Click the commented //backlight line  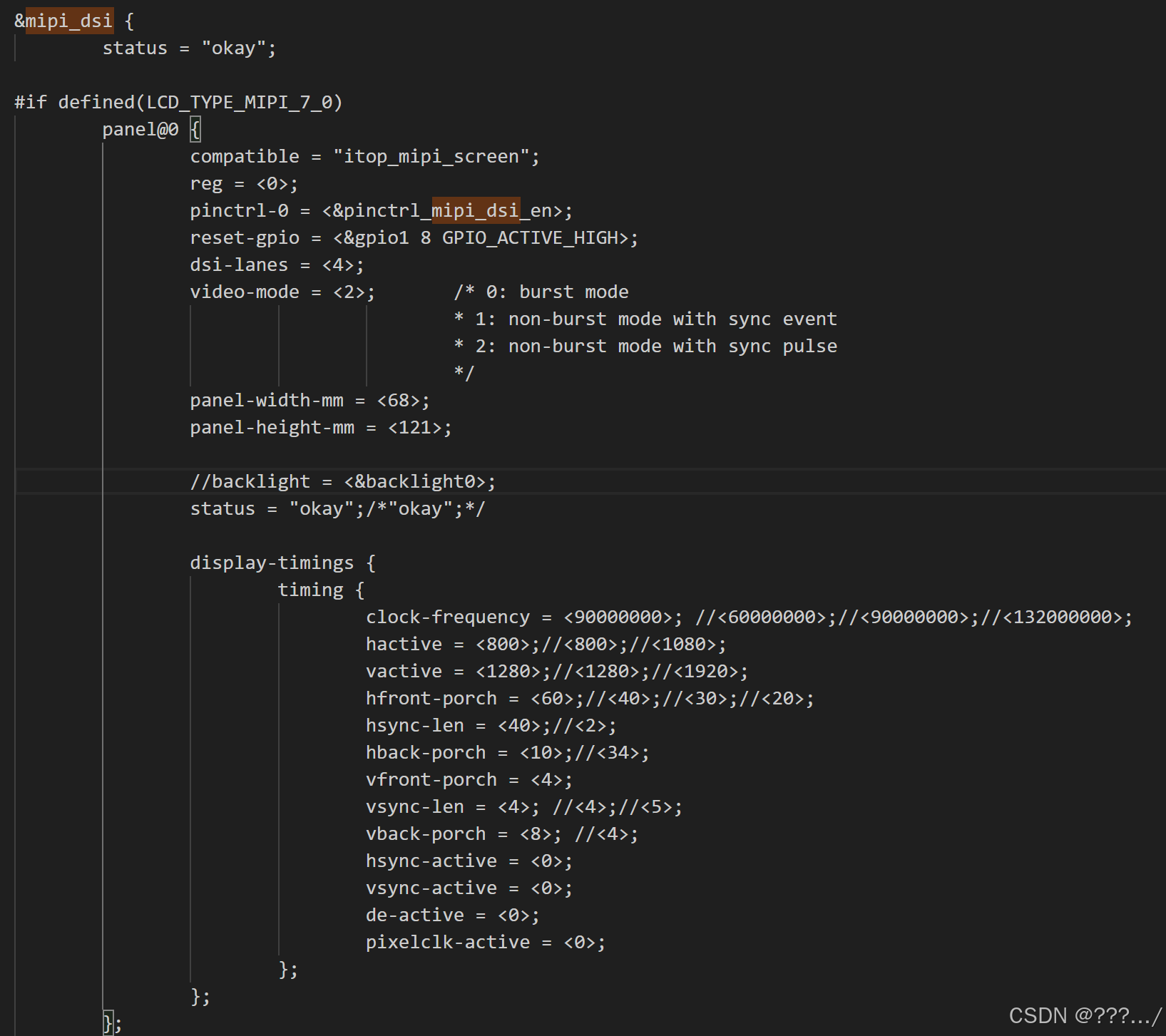pos(343,481)
